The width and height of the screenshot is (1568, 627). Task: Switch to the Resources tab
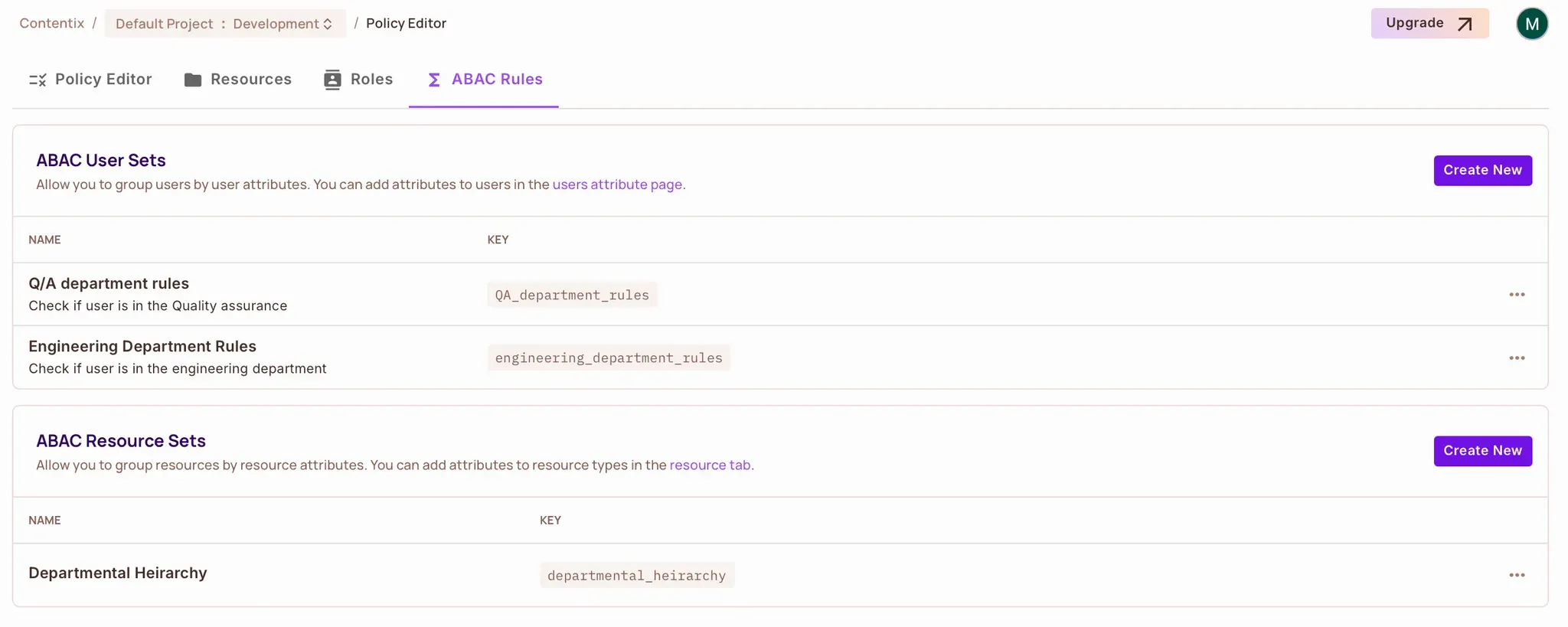point(250,80)
